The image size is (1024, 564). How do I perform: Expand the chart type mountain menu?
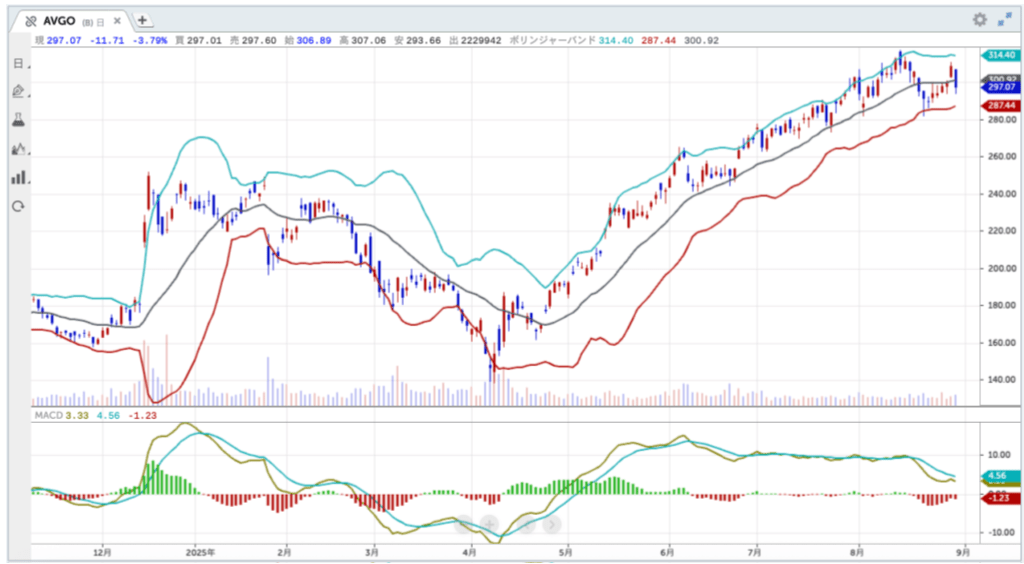click(x=18, y=149)
